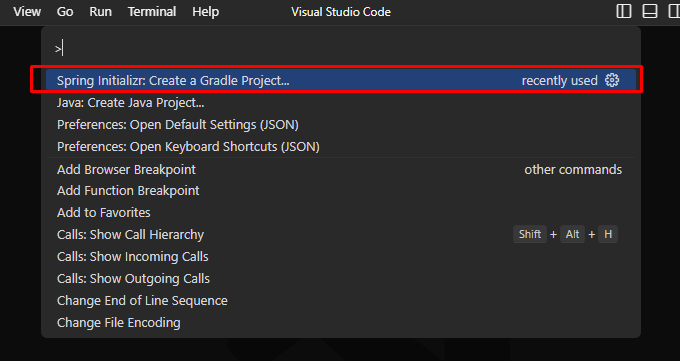680x361 pixels.
Task: Open the Help menu
Action: 206,12
